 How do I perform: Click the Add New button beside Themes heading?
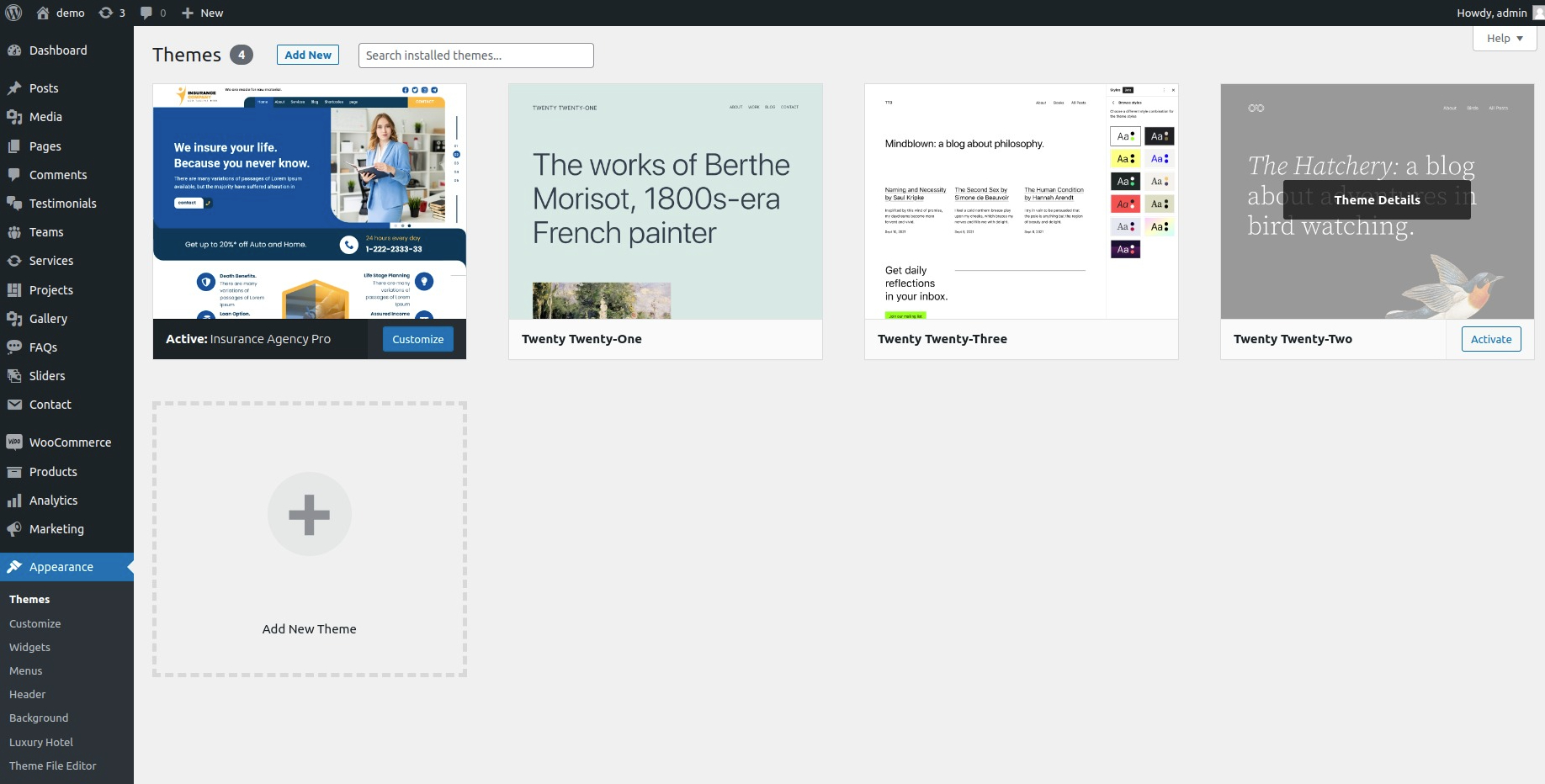(308, 55)
